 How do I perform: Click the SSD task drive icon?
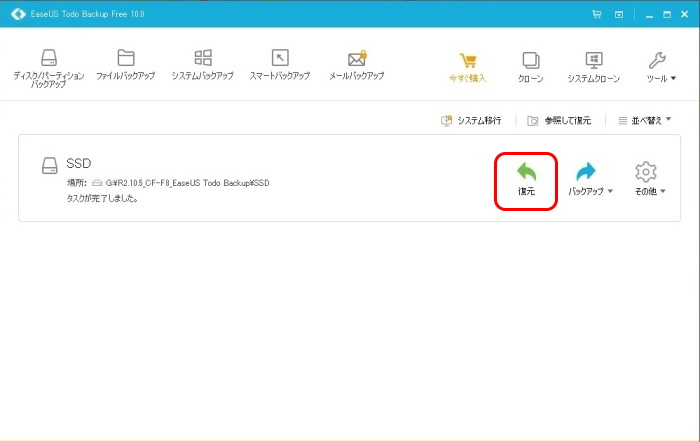coord(50,166)
